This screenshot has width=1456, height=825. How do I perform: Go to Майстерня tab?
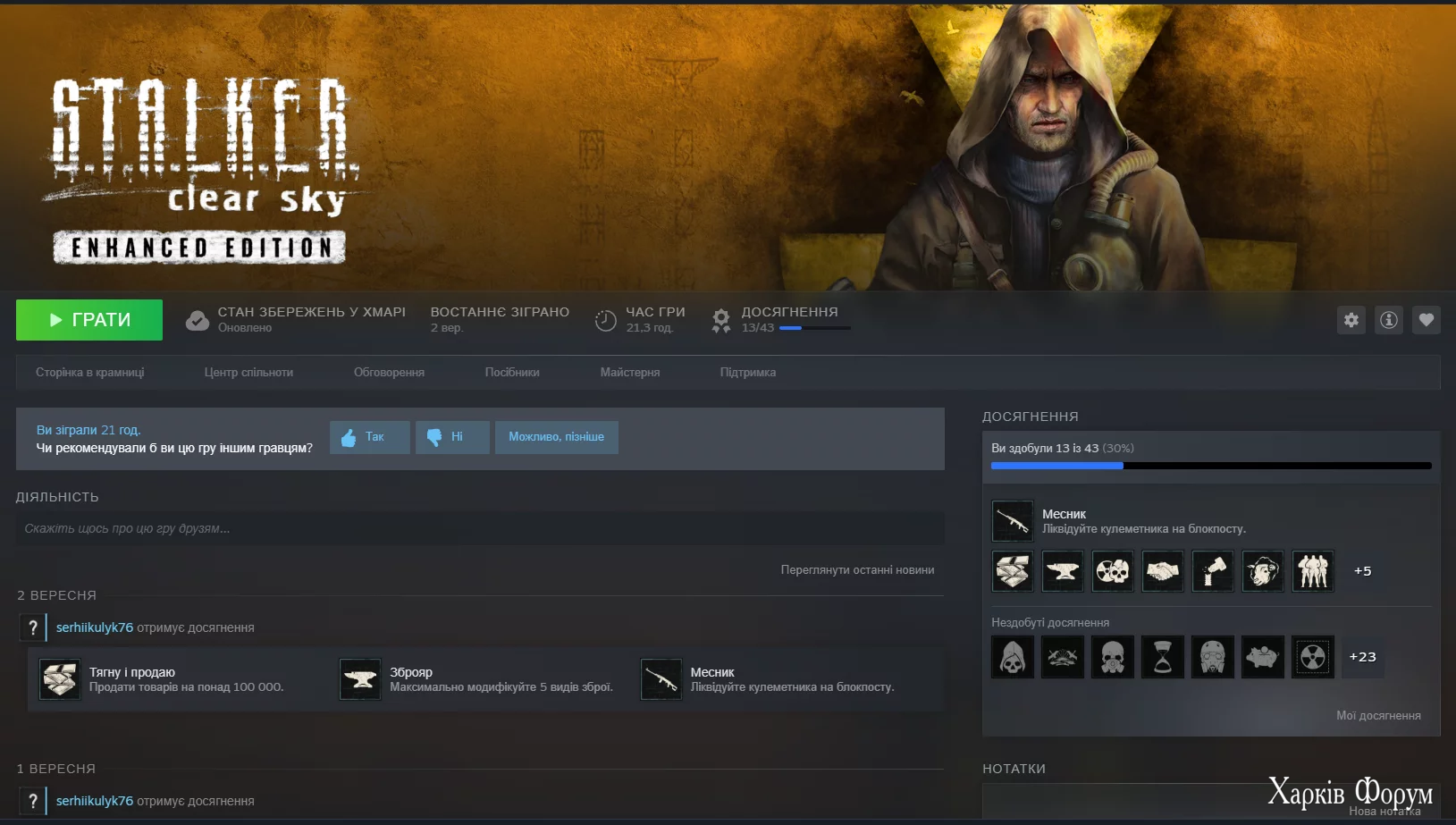point(630,373)
